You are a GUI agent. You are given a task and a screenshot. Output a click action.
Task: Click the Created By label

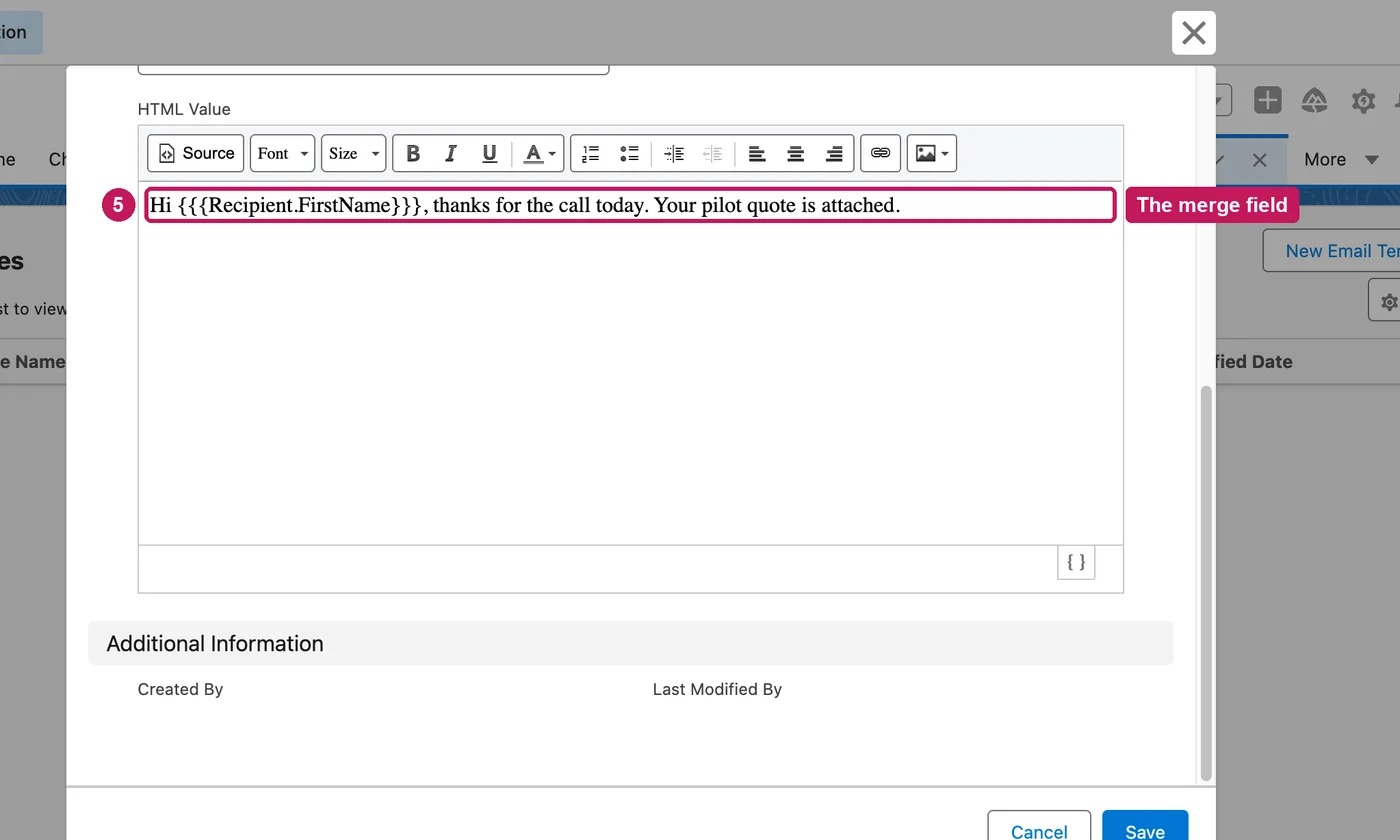tap(180, 689)
